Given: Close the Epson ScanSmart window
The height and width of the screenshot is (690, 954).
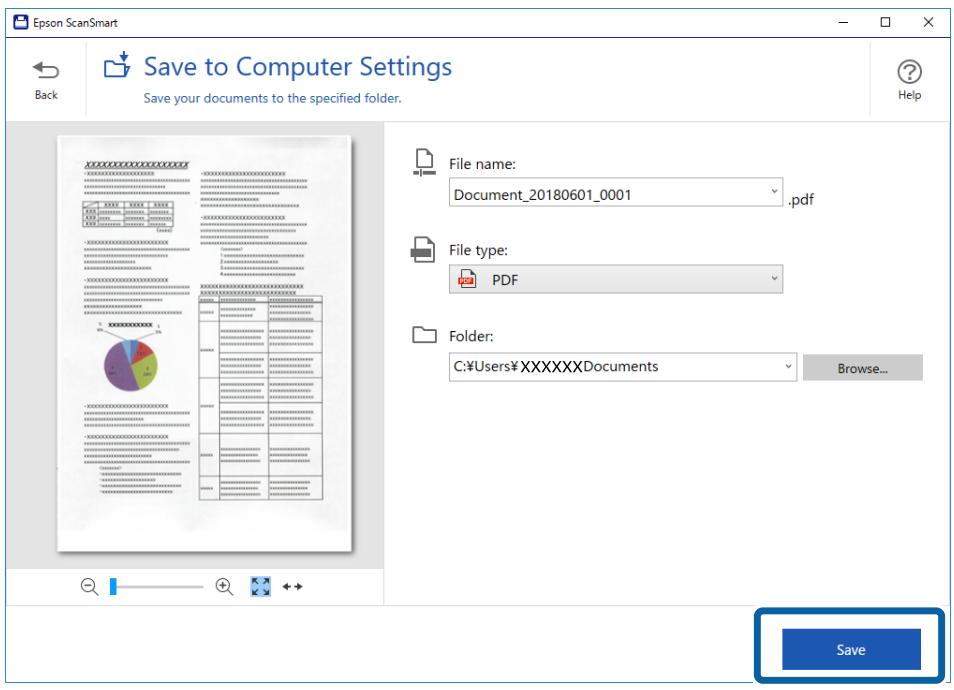Looking at the screenshot, I should pos(928,23).
